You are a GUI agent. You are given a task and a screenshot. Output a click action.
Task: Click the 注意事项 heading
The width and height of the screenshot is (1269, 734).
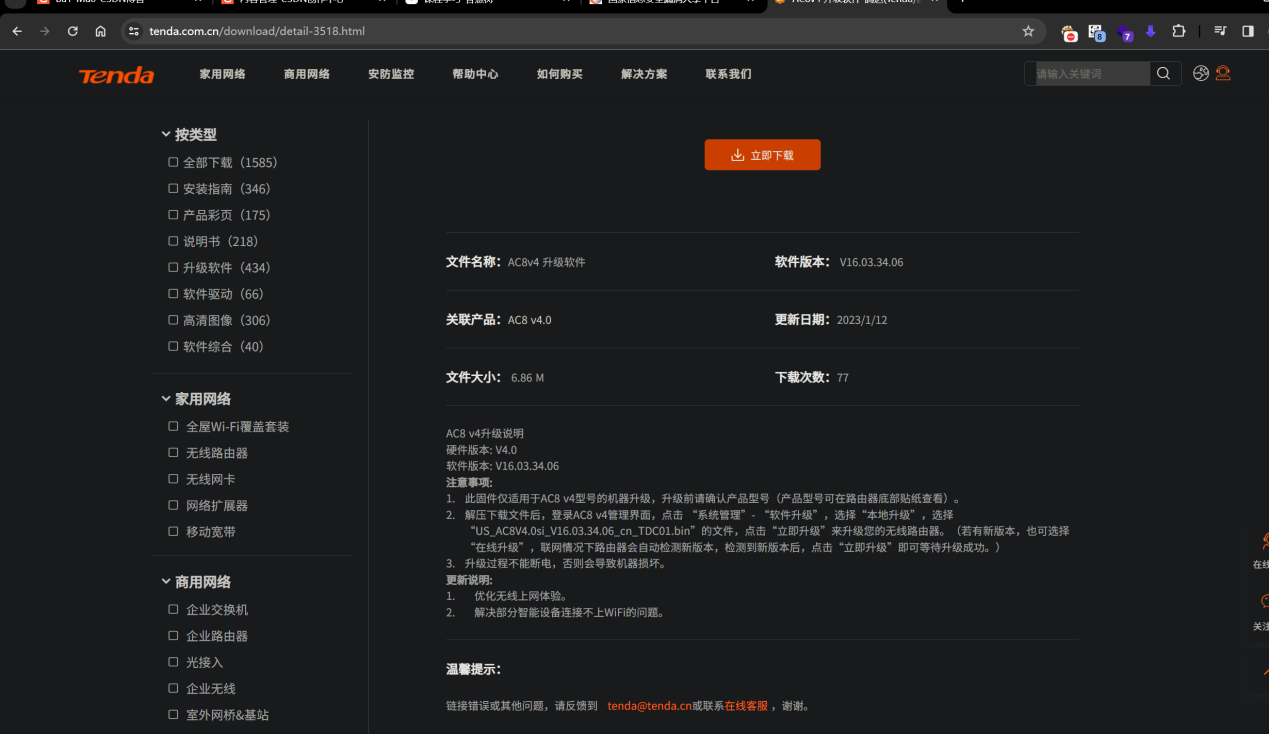(469, 482)
